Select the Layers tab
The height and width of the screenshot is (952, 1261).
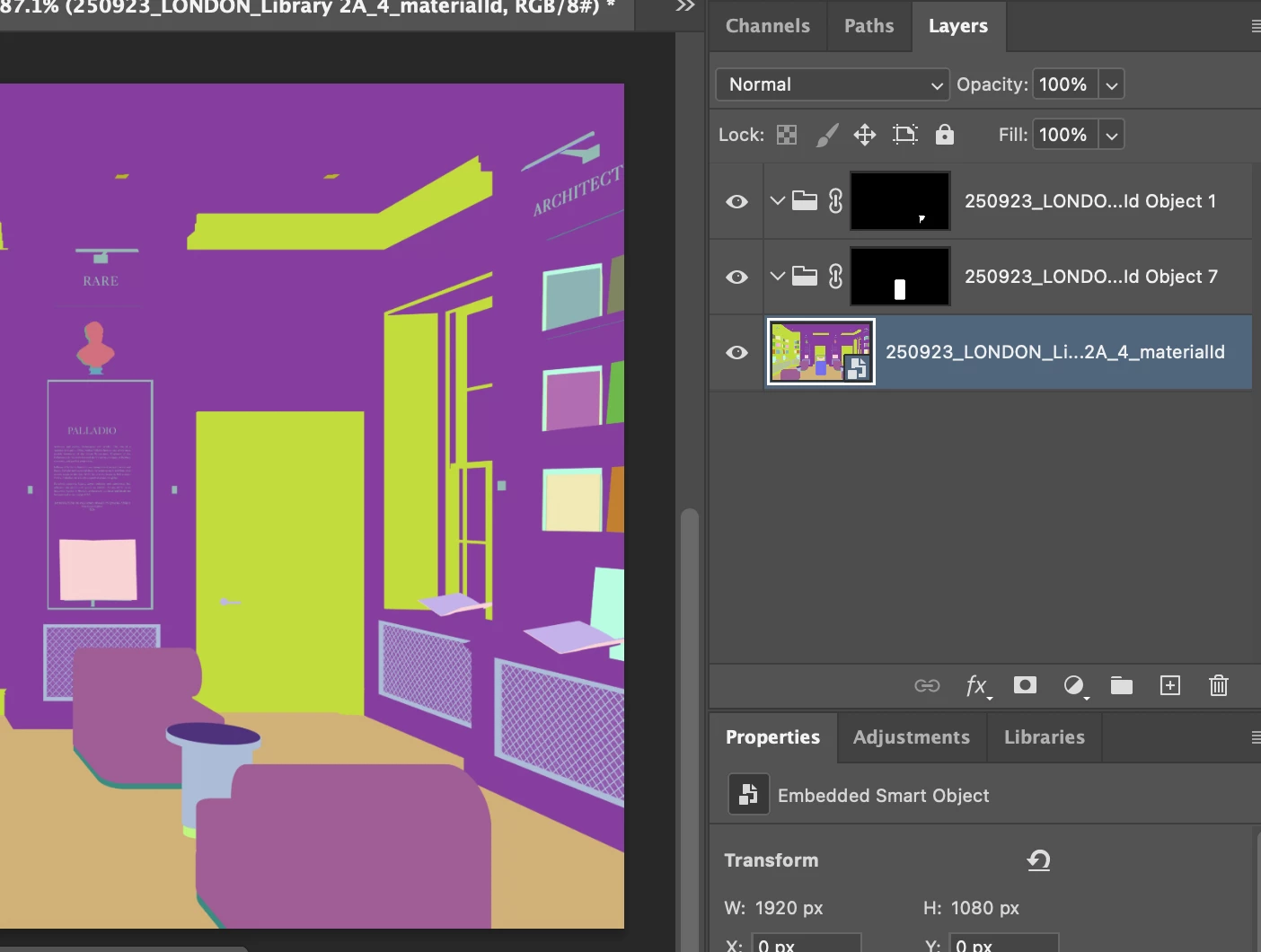pos(958,26)
